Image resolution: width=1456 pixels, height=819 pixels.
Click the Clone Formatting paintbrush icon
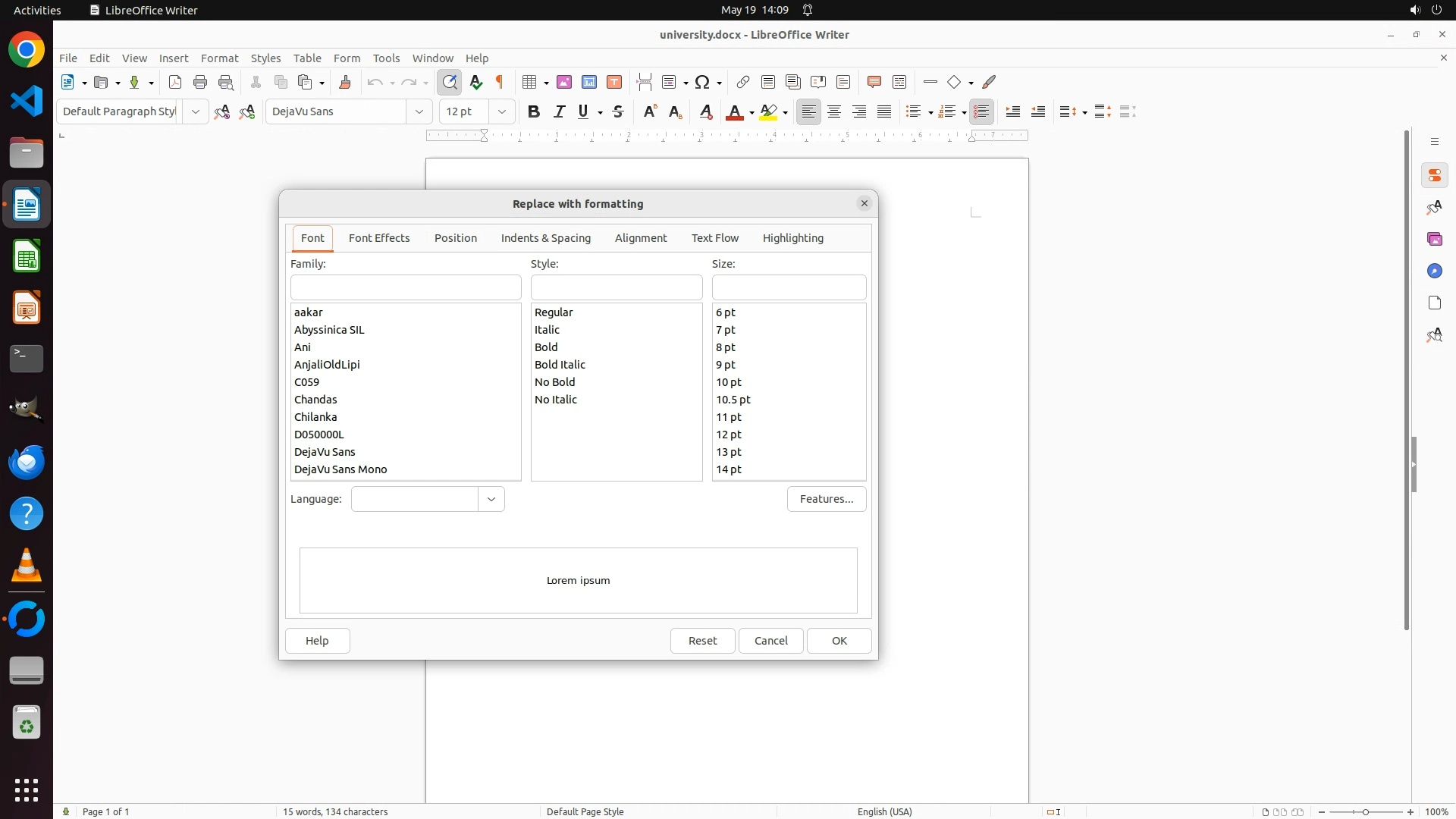(345, 82)
